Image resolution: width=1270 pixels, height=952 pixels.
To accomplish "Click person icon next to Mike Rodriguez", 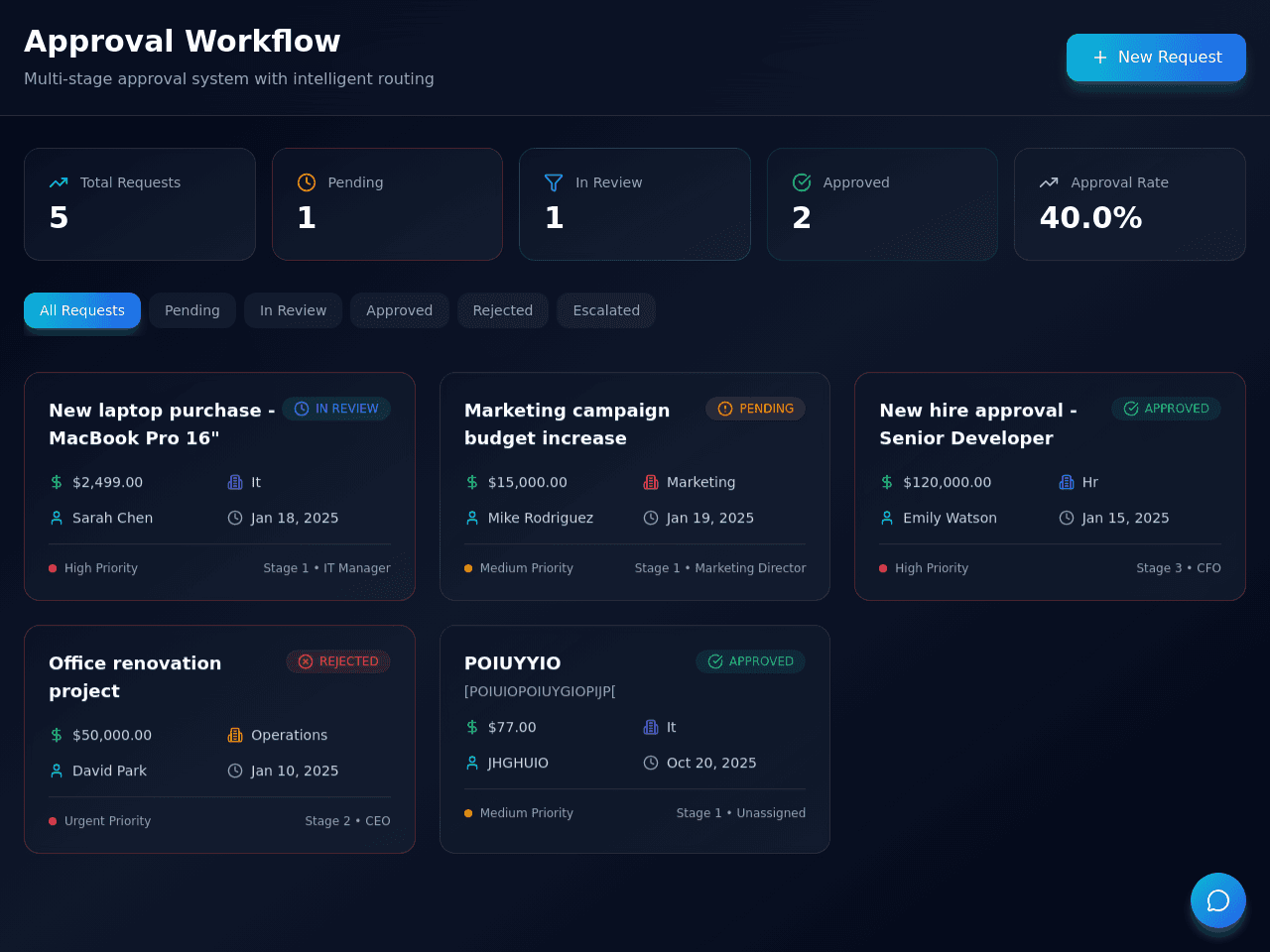I will pyautogui.click(x=472, y=518).
